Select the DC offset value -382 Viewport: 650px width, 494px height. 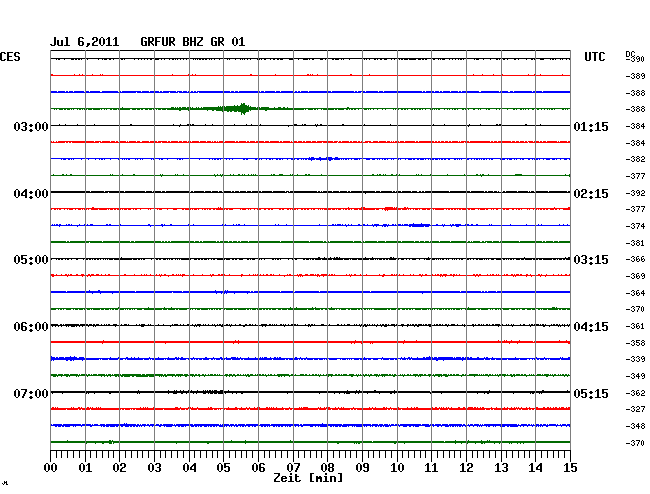635,159
